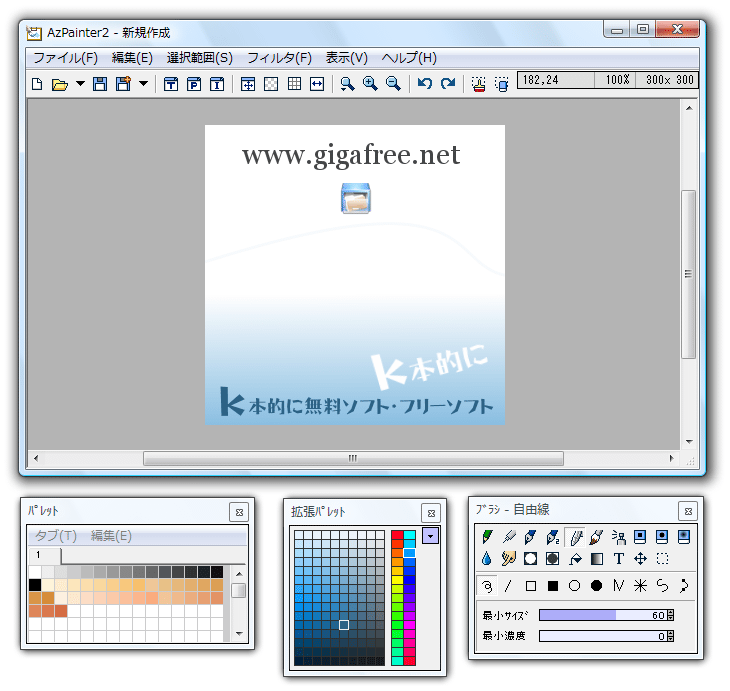Select the gray airbrush pen tool

tap(509, 537)
